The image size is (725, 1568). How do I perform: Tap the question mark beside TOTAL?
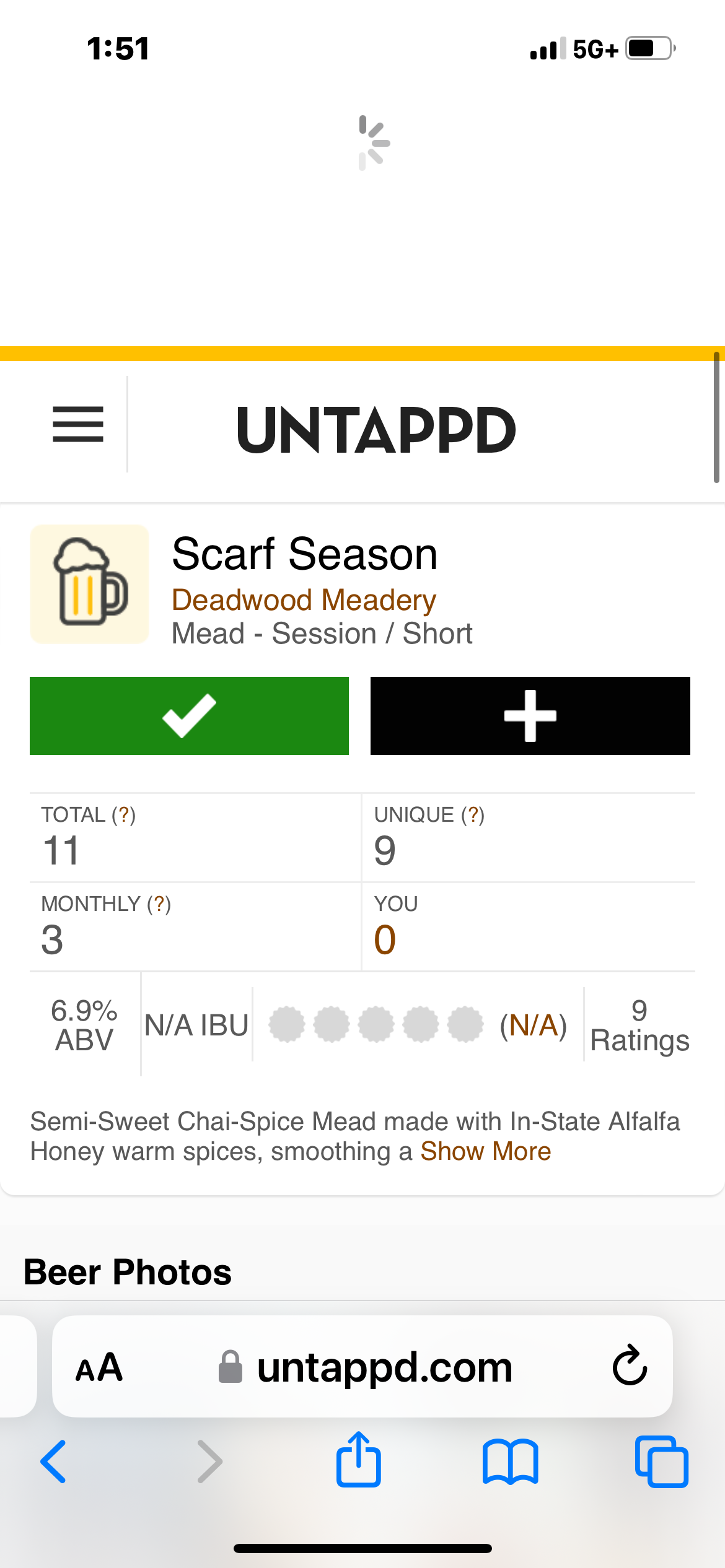(x=124, y=815)
